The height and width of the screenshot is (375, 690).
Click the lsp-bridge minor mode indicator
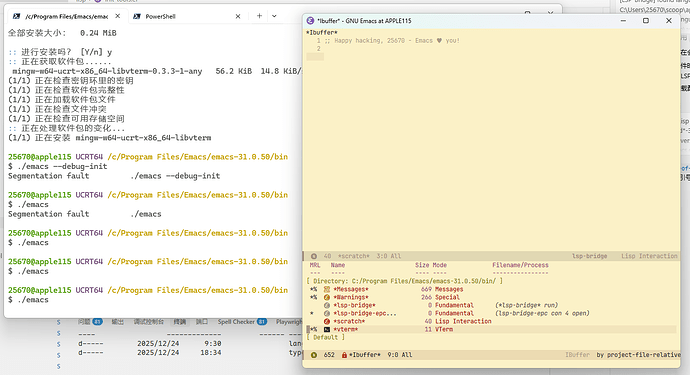click(589, 256)
